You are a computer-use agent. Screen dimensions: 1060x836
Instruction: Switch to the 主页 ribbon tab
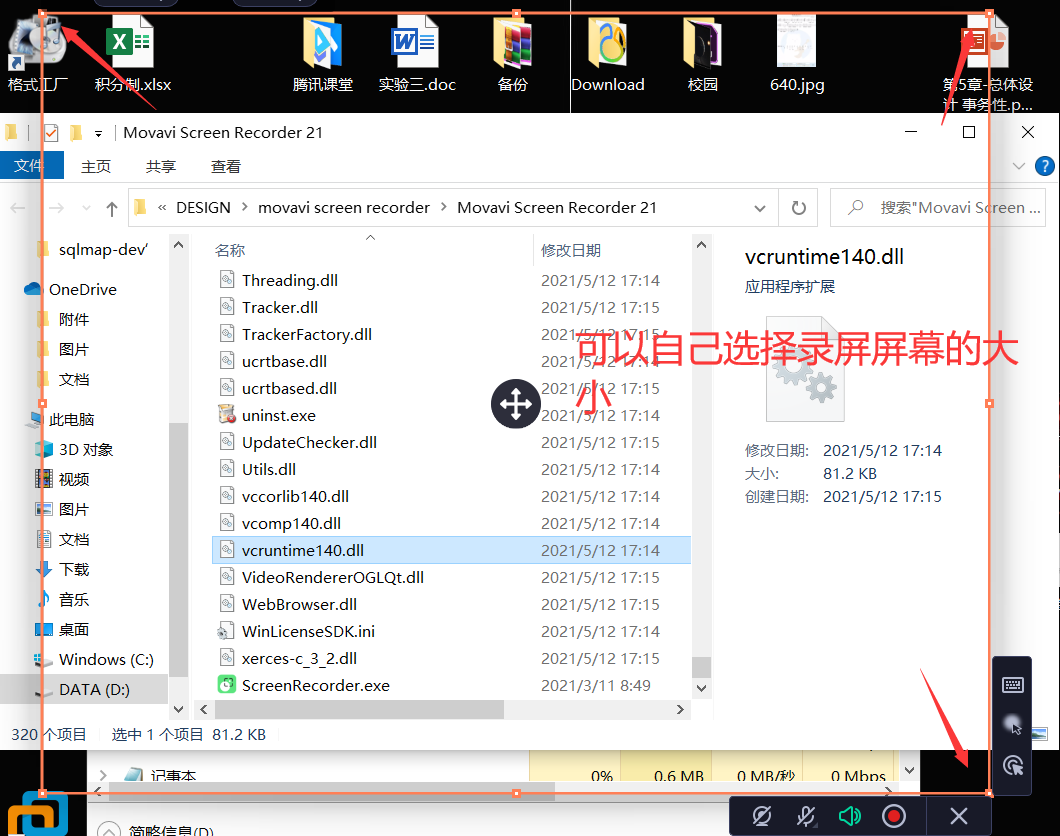pyautogui.click(x=95, y=166)
